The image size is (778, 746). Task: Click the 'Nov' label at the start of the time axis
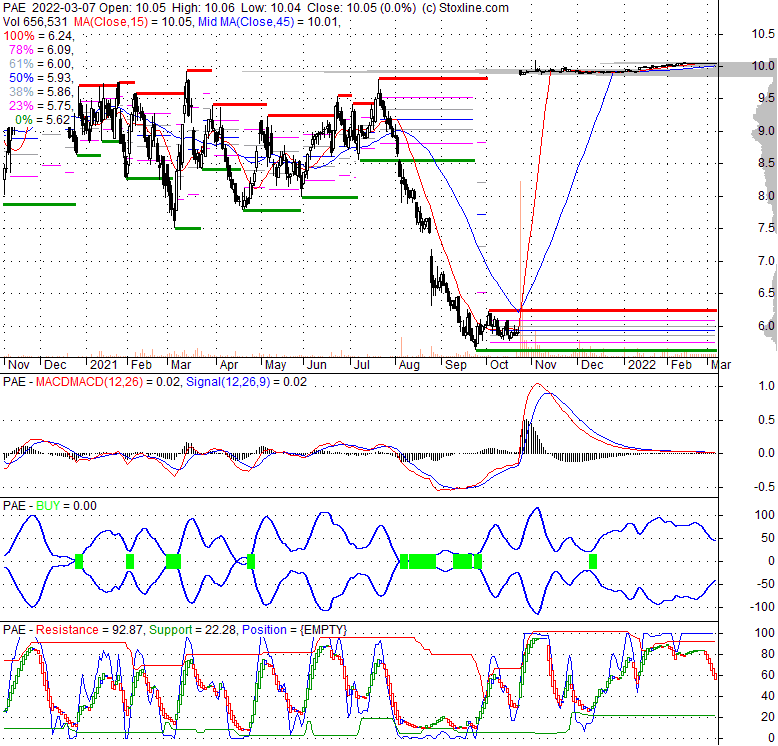(x=19, y=365)
